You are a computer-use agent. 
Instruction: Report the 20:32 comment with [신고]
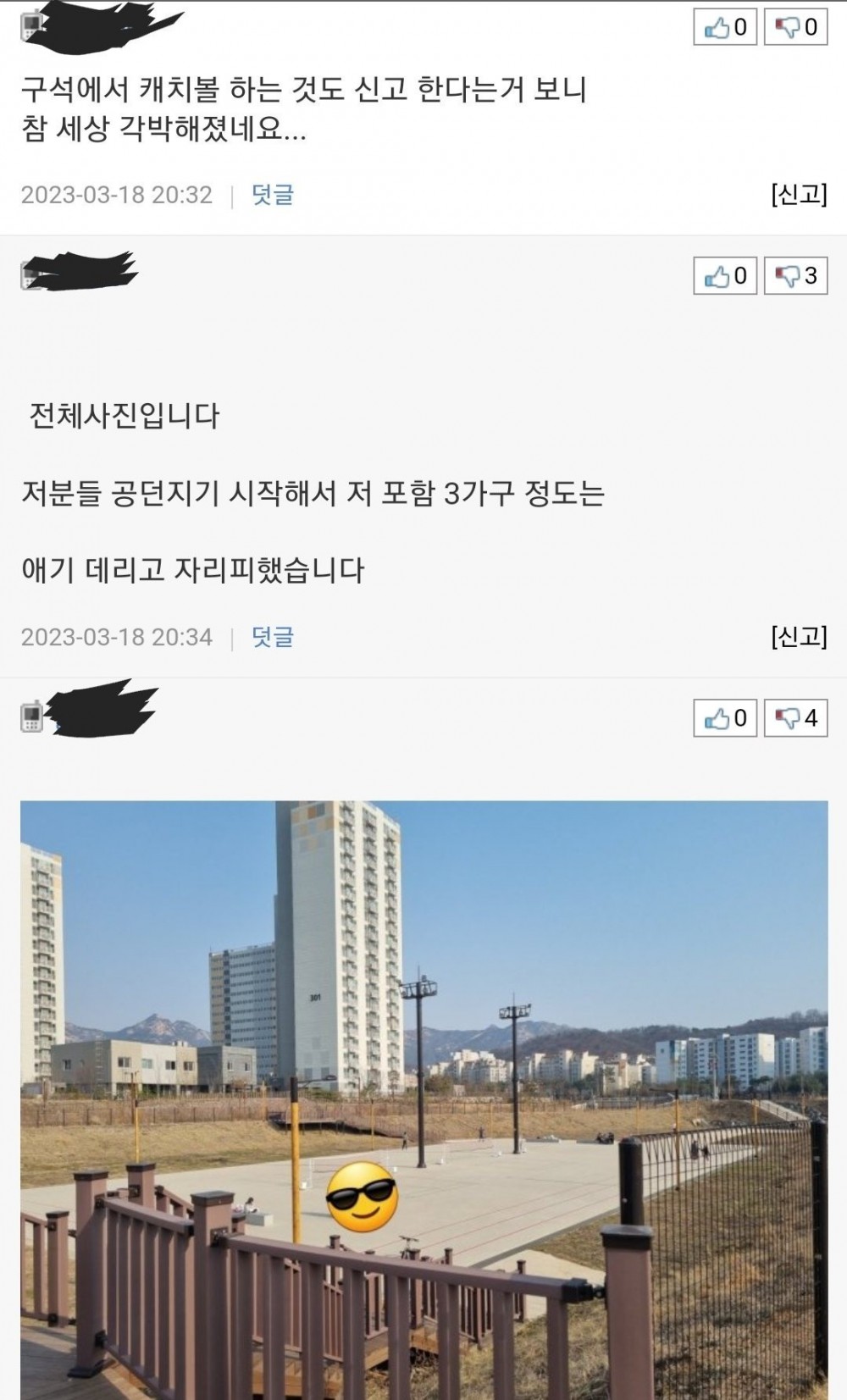(x=799, y=194)
